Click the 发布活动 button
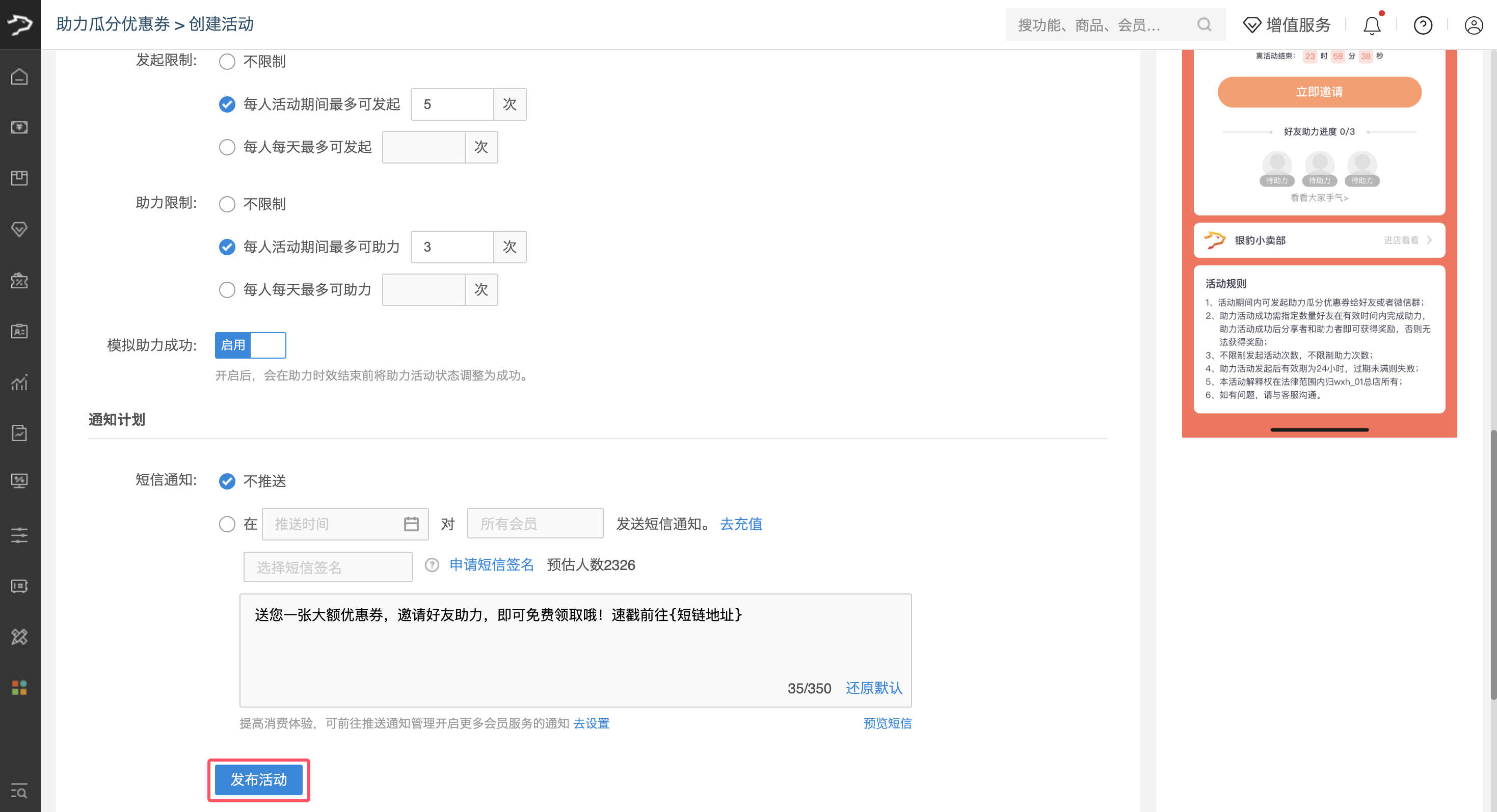 point(259,779)
